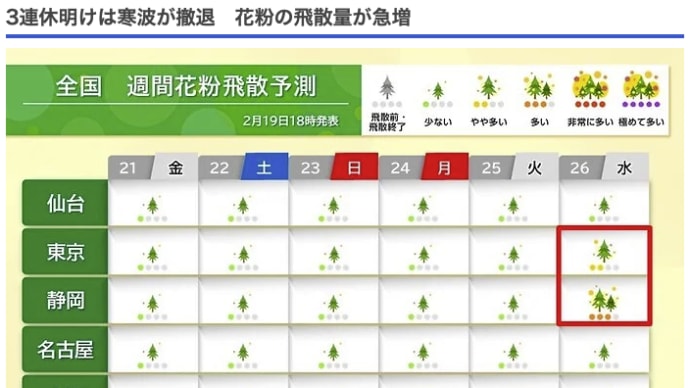Screen dimensions: 690x388
Task: Click 名古屋 pollen icon for 25 火
Action: [x=513, y=355]
